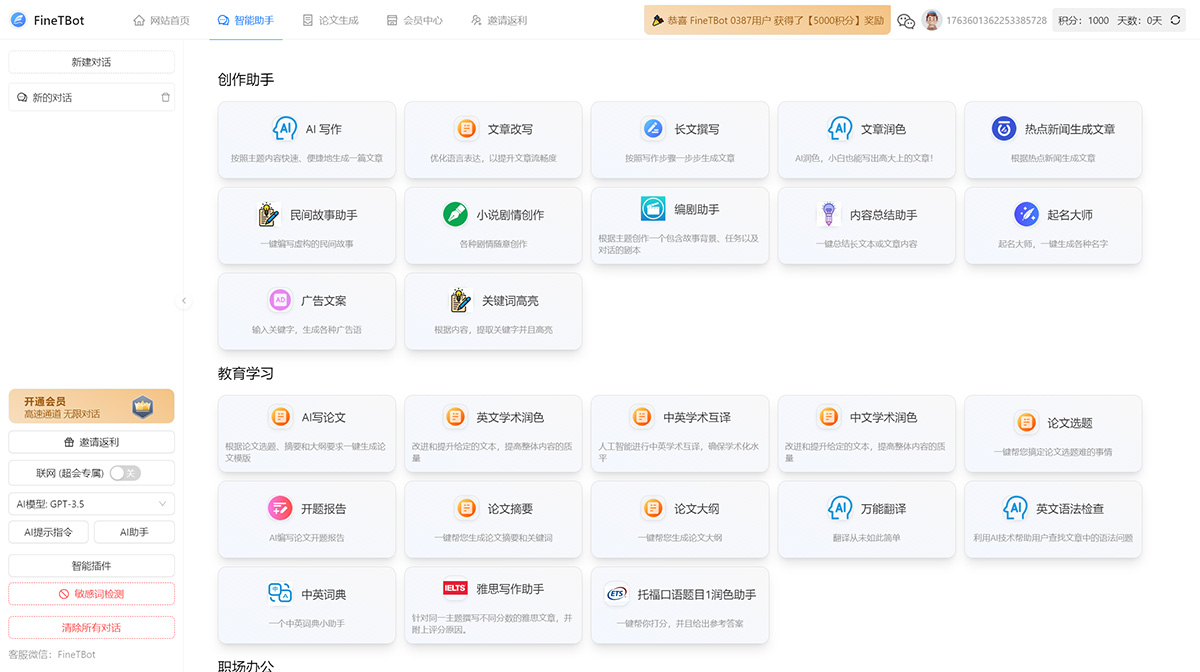
Task: Open the 长文撰写 assistant
Action: 680,139
